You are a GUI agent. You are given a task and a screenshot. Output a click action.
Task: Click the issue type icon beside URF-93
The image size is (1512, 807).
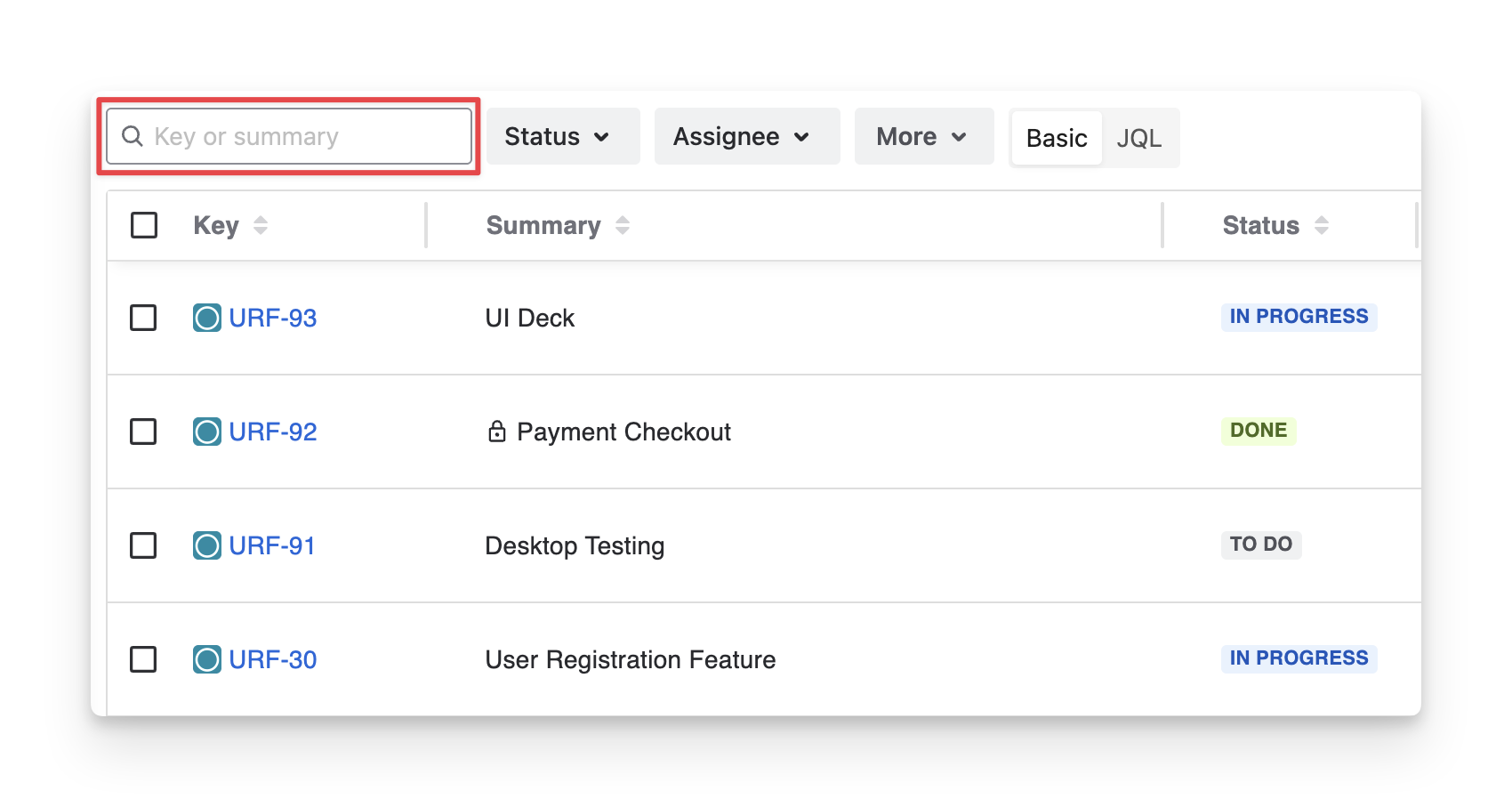coord(207,318)
